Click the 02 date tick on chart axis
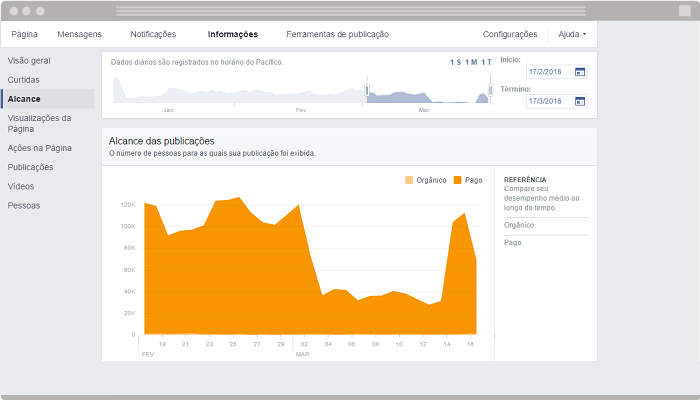Screen dimensions: 700x400 coord(304,344)
